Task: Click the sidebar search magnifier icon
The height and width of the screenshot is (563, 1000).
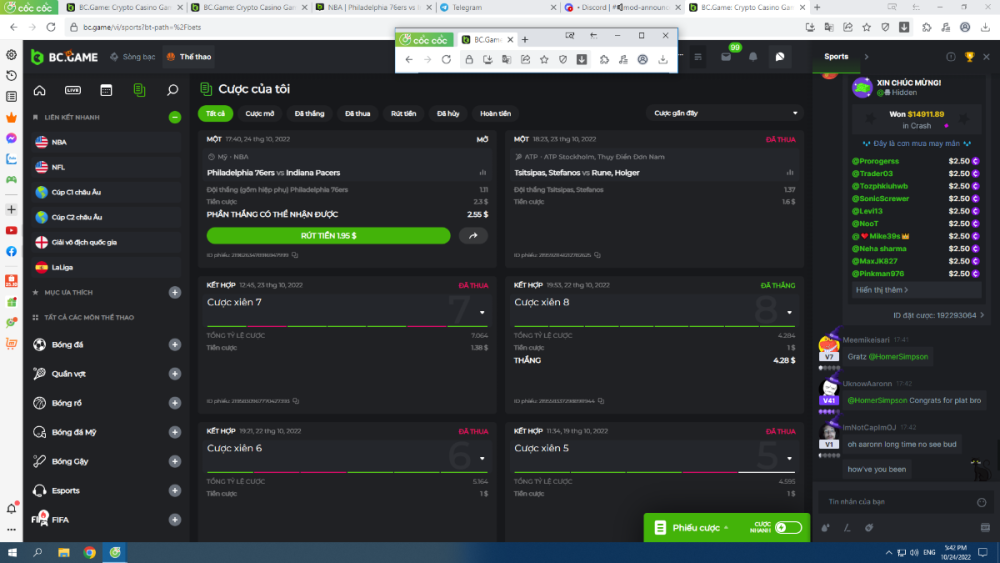Action: coord(173,90)
